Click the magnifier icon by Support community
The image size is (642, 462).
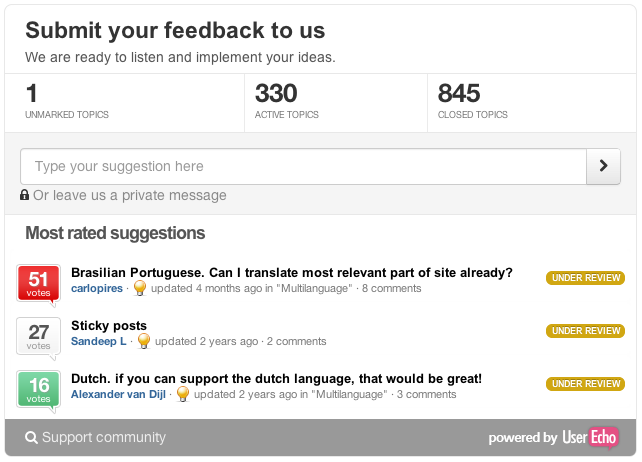click(31, 437)
